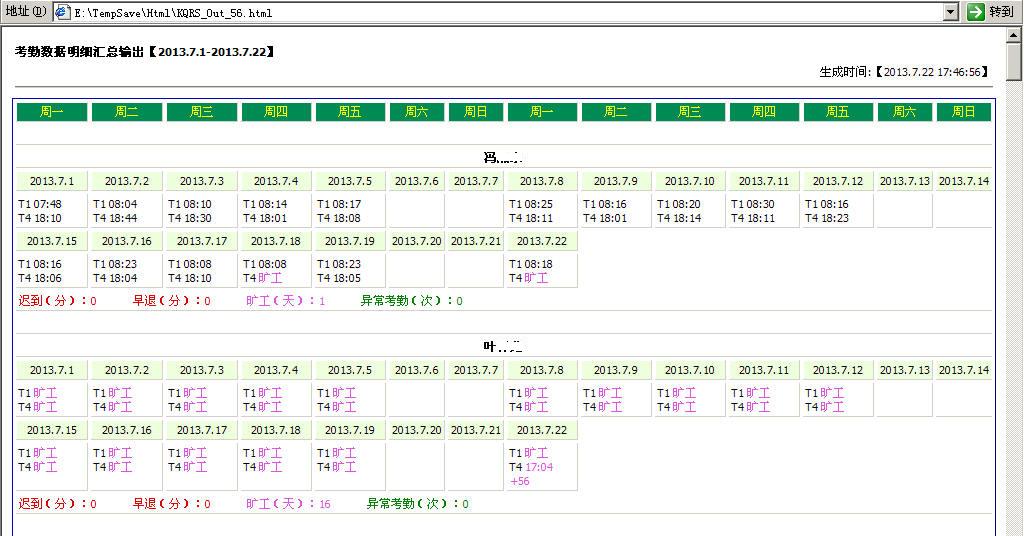Click the 生成时间 2013.7.22 17:46:56 text

pos(905,72)
